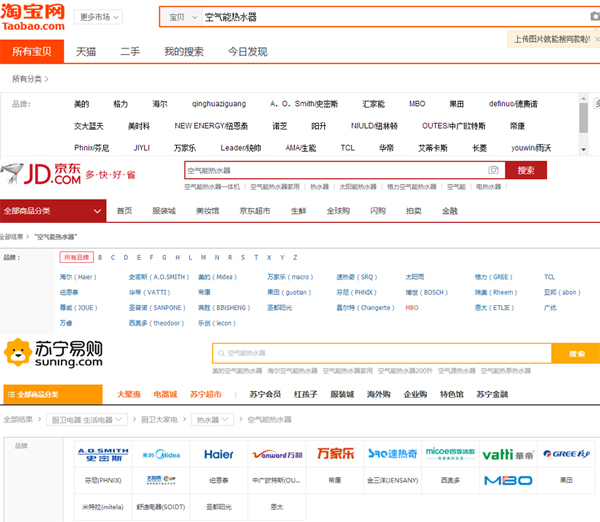Click the Taobao brand list scrollbar
This screenshot has width=600, height=522.
point(583,118)
